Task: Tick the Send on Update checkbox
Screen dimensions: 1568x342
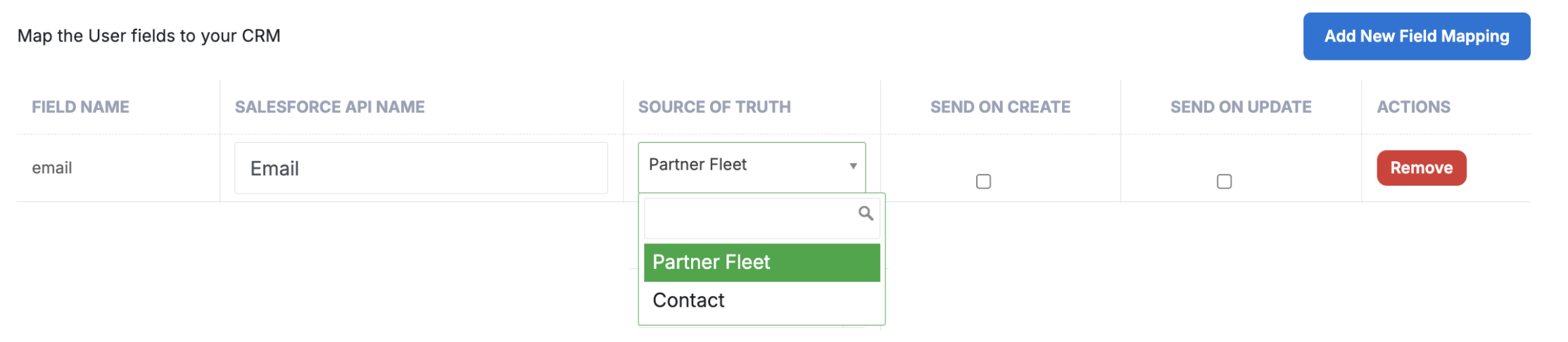Action: click(1224, 182)
